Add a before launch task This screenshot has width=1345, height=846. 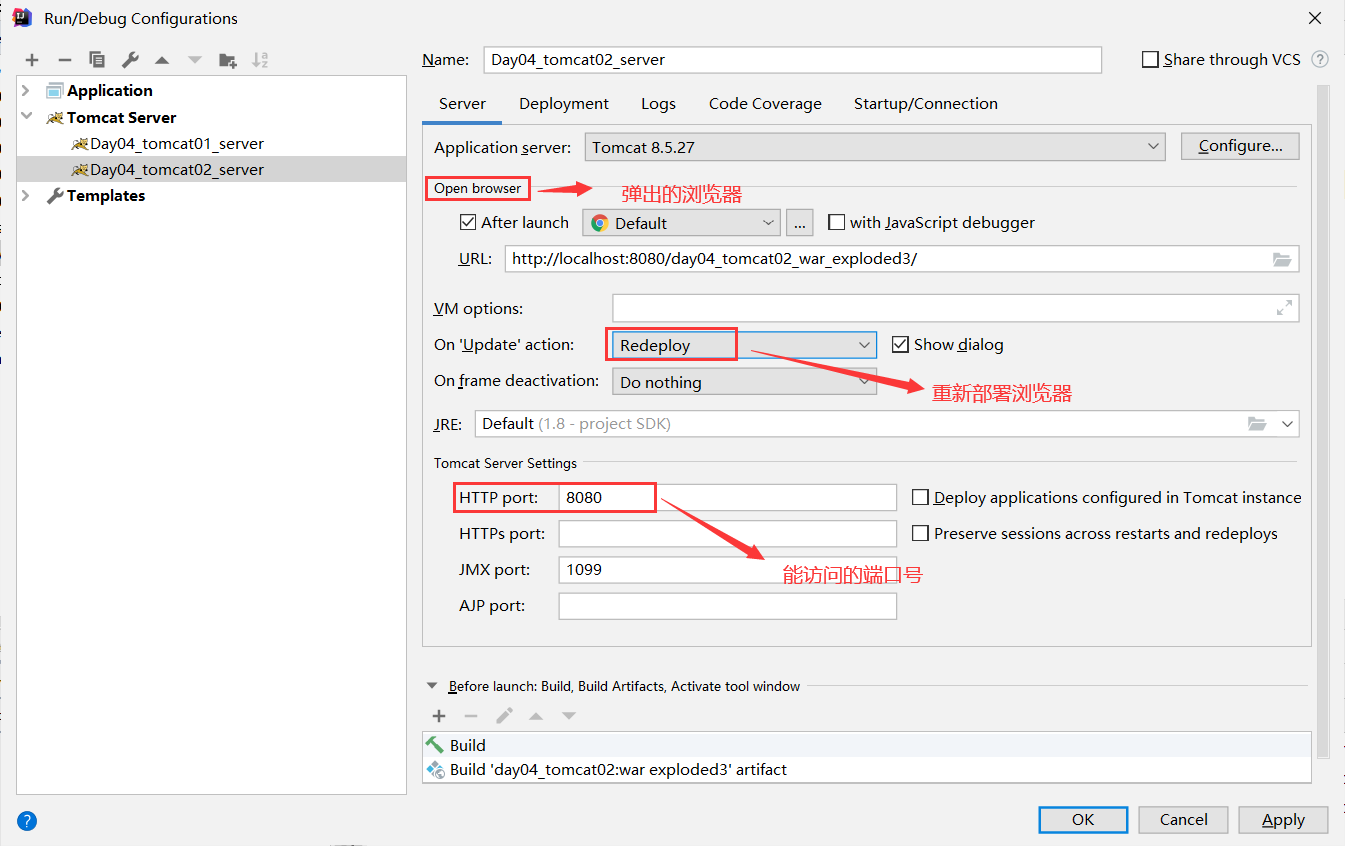439,716
